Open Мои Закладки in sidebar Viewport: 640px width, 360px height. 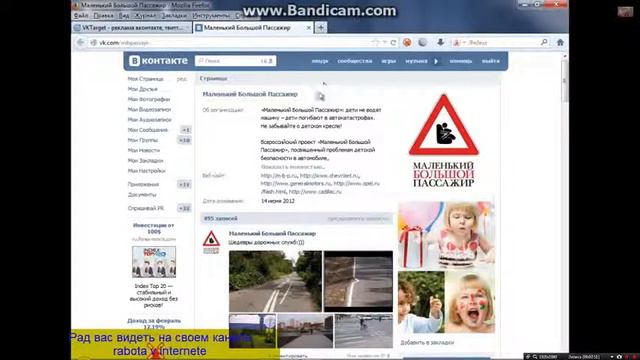point(145,160)
